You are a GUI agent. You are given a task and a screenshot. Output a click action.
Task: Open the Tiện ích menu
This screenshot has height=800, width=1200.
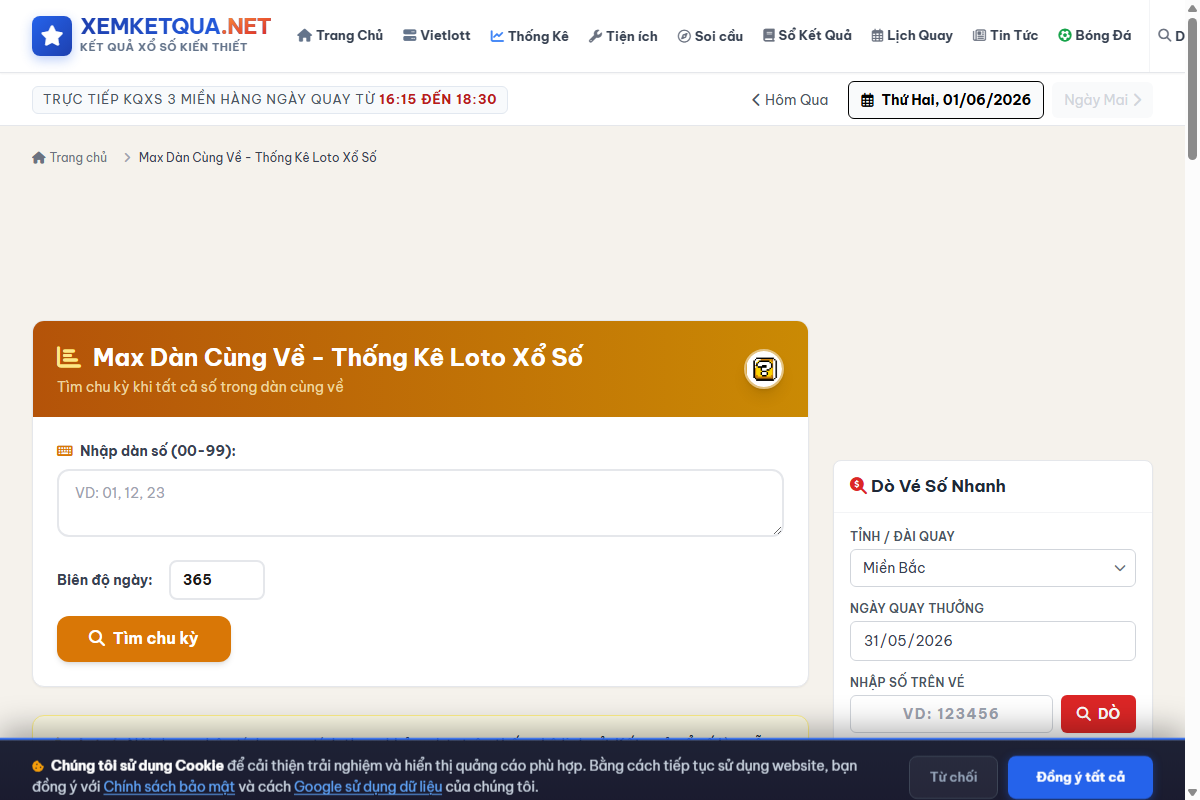pyautogui.click(x=623, y=35)
